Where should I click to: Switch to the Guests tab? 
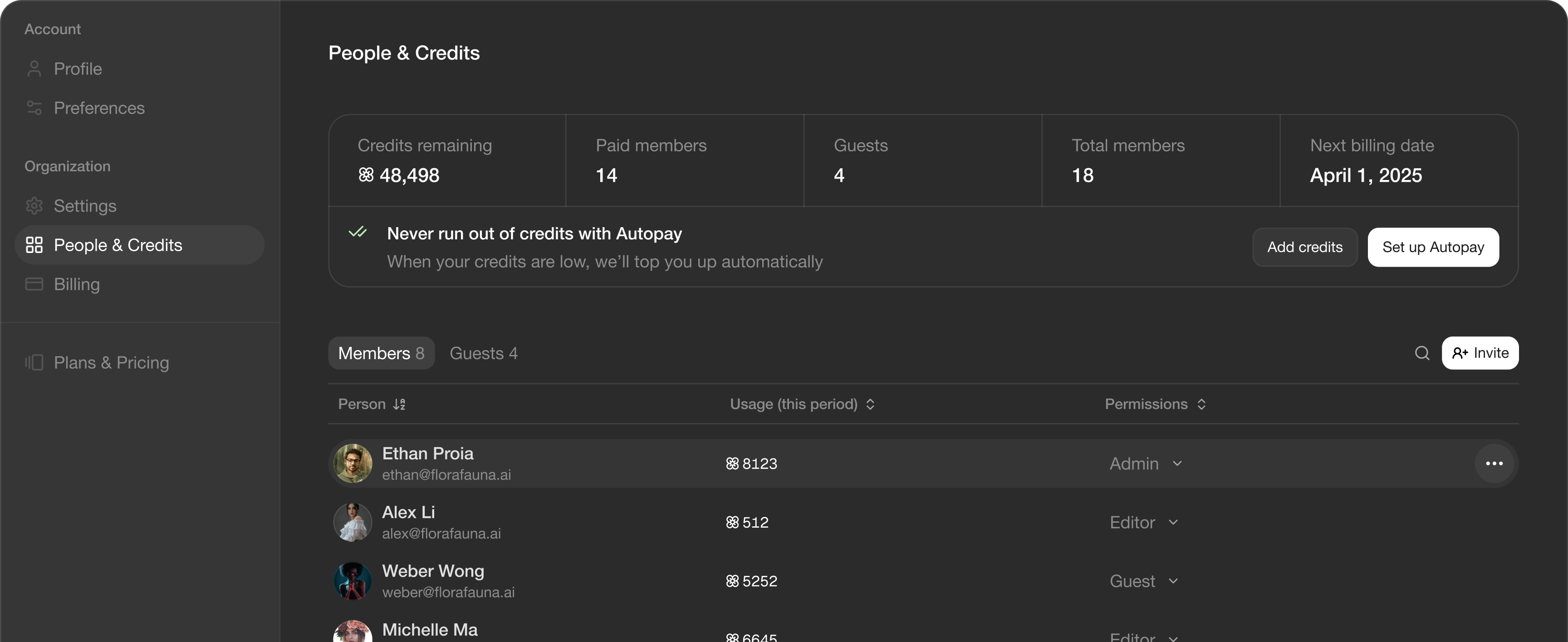click(483, 353)
